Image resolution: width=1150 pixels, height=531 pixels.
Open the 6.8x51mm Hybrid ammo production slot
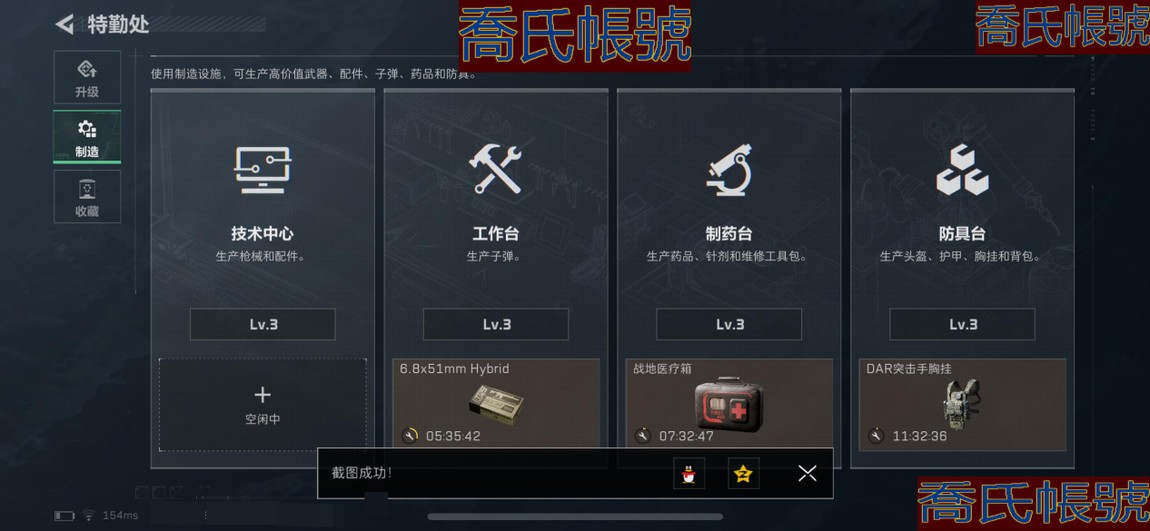pos(496,403)
